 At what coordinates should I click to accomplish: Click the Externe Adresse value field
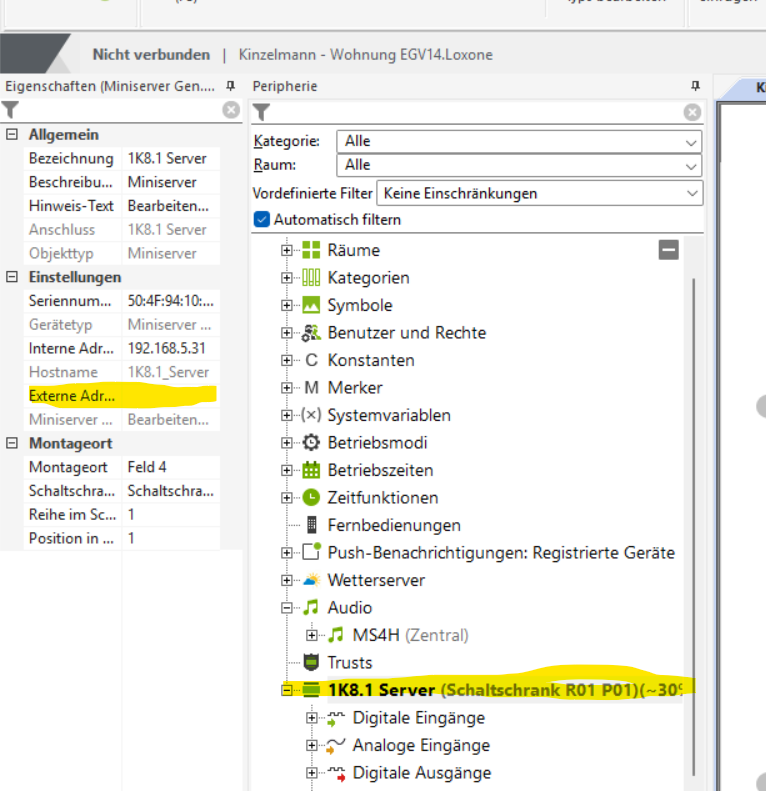[x=170, y=396]
